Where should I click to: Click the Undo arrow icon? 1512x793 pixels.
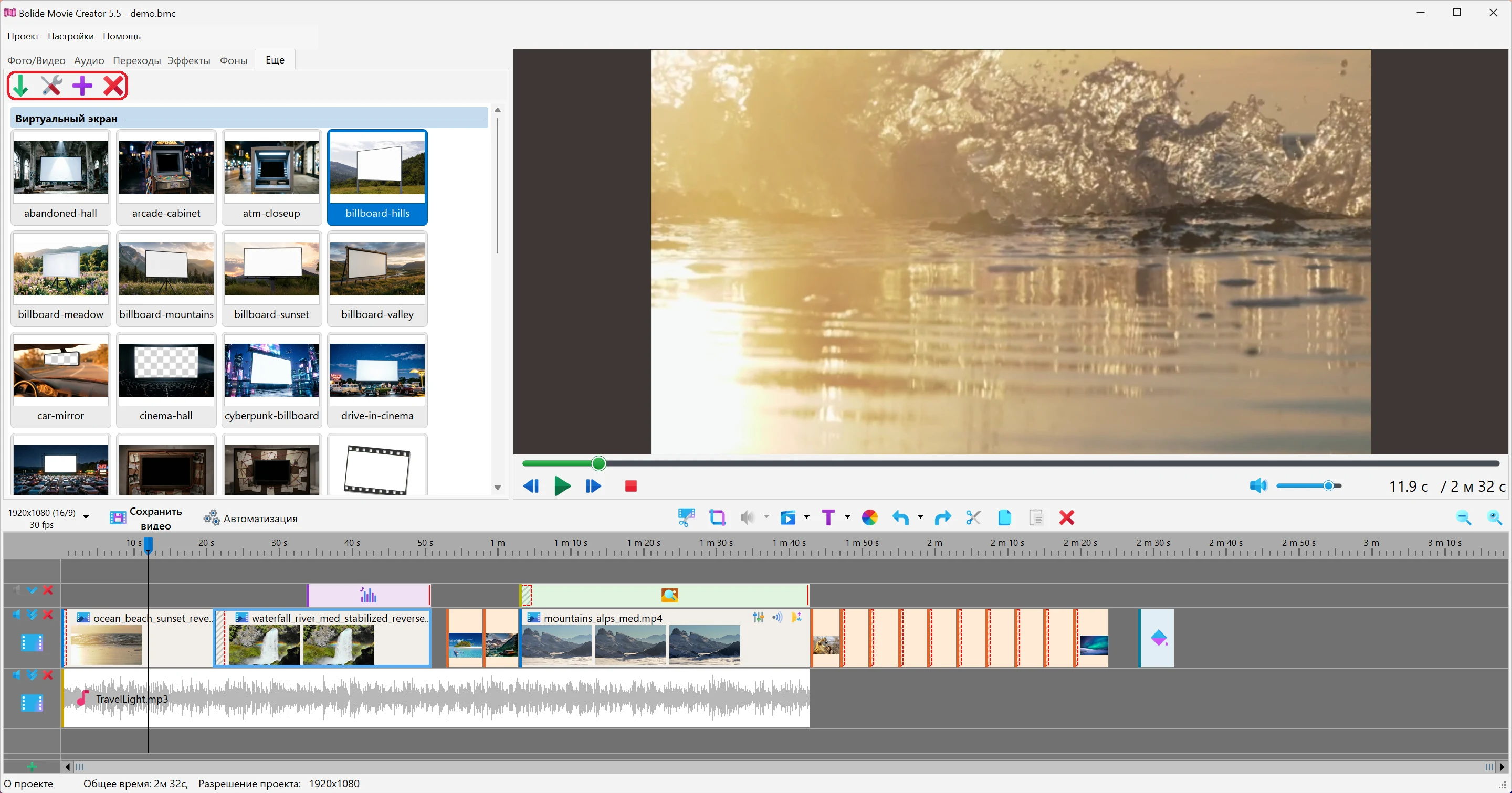tap(900, 517)
